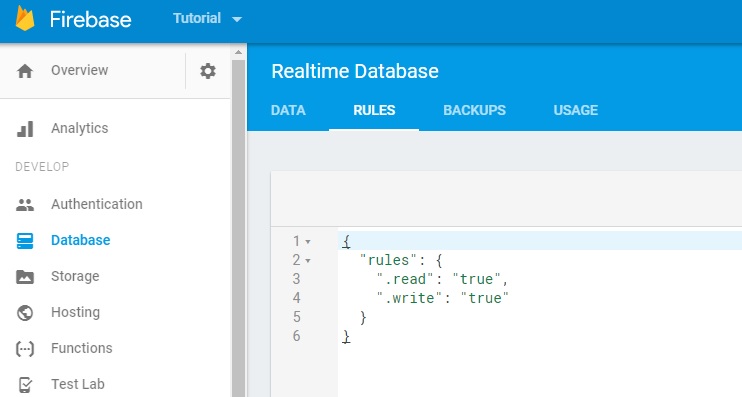
Task: Open Hosting label in sidebar
Action: [75, 312]
